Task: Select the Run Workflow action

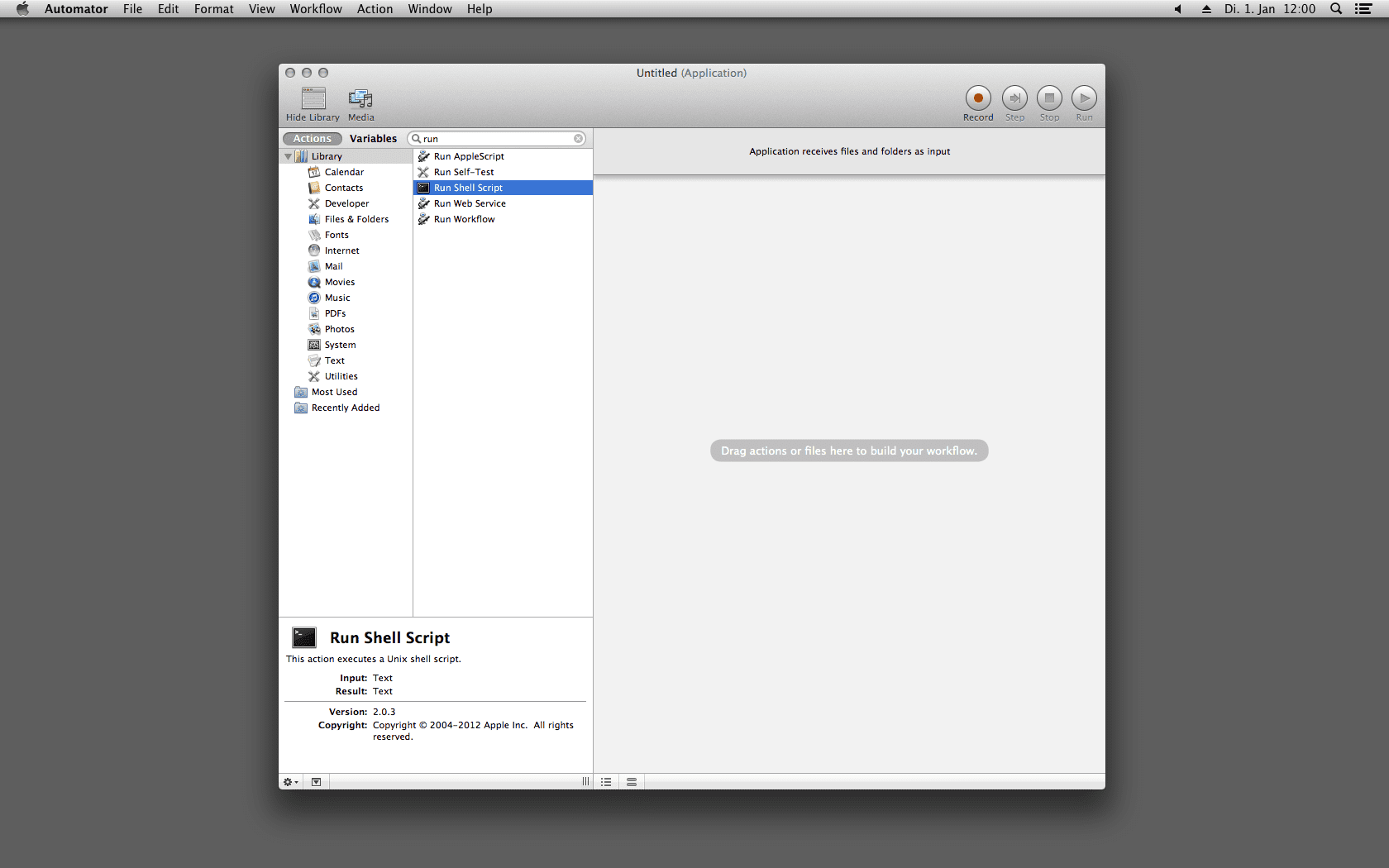Action: pyautogui.click(x=503, y=219)
